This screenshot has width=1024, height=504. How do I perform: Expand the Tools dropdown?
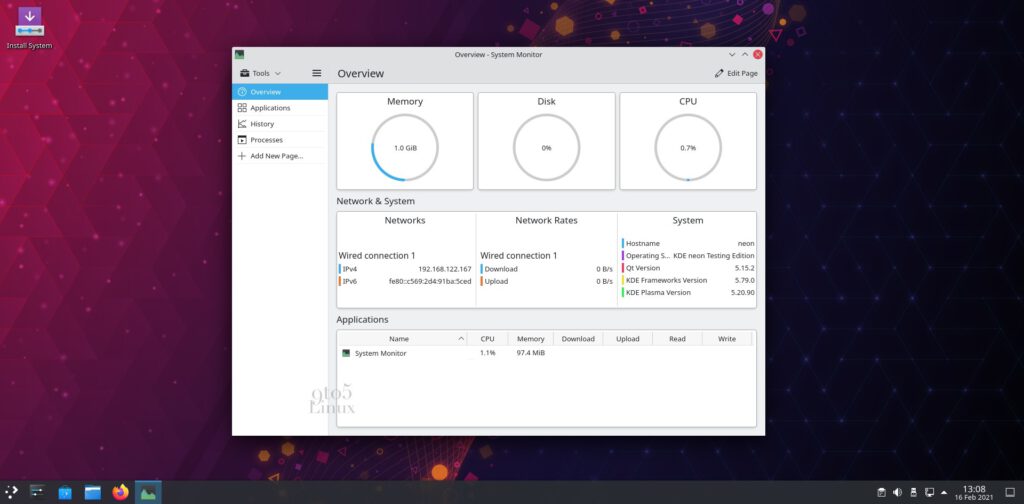pyautogui.click(x=260, y=73)
